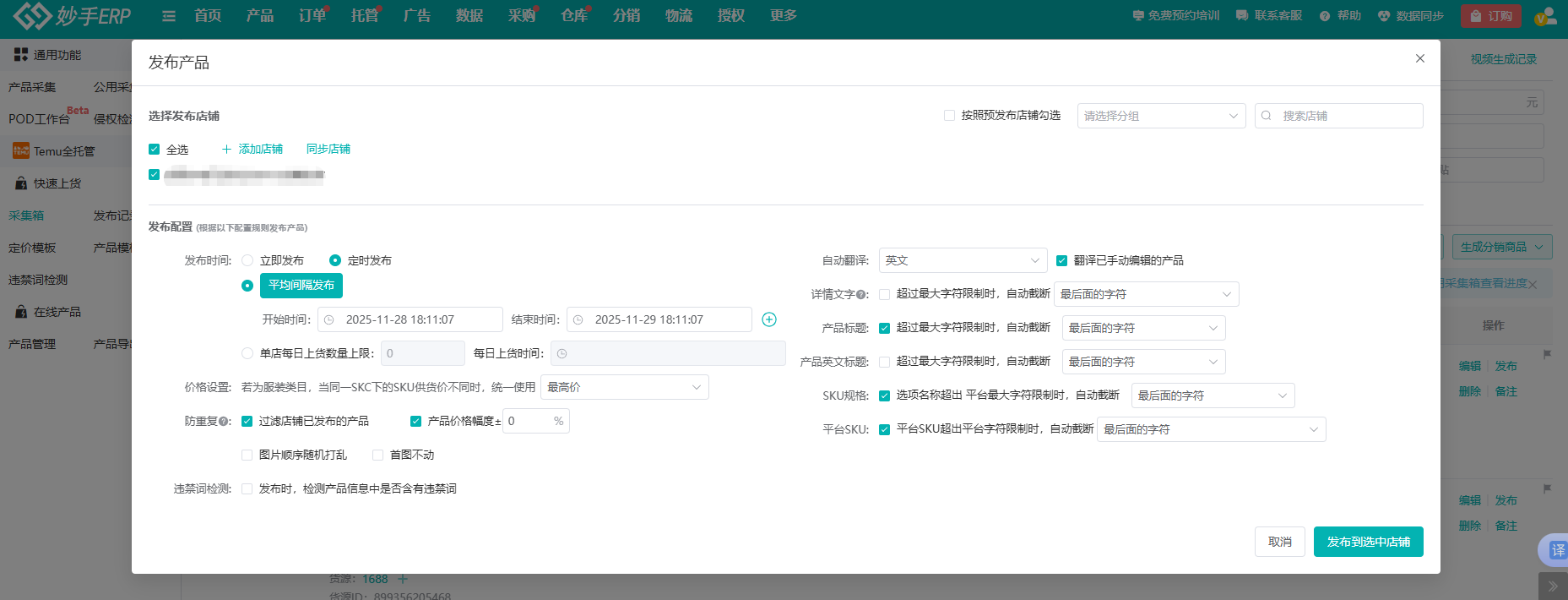Click the 发布到选中店铺 button
The width and height of the screenshot is (1568, 600).
(1368, 542)
